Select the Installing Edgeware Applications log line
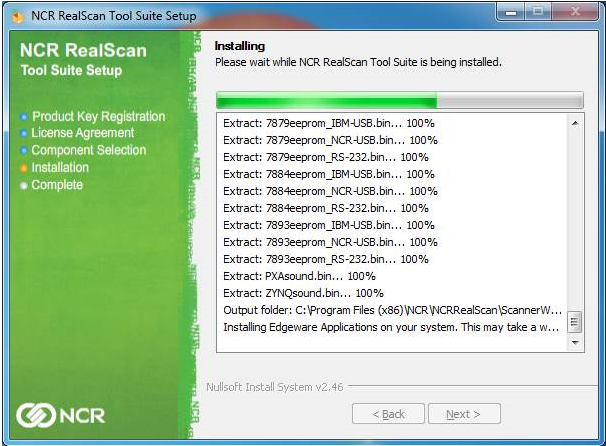The width and height of the screenshot is (606, 446). pos(391,327)
